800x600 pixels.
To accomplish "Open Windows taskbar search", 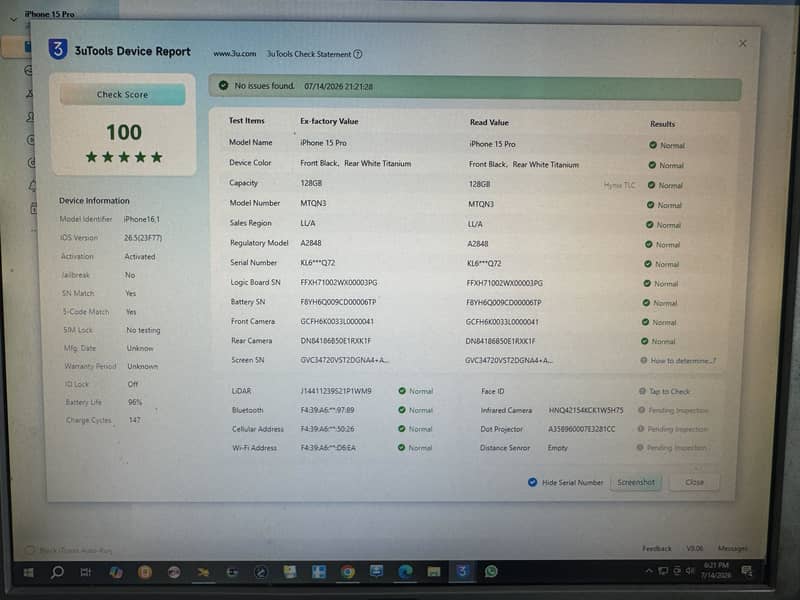I will (57, 572).
